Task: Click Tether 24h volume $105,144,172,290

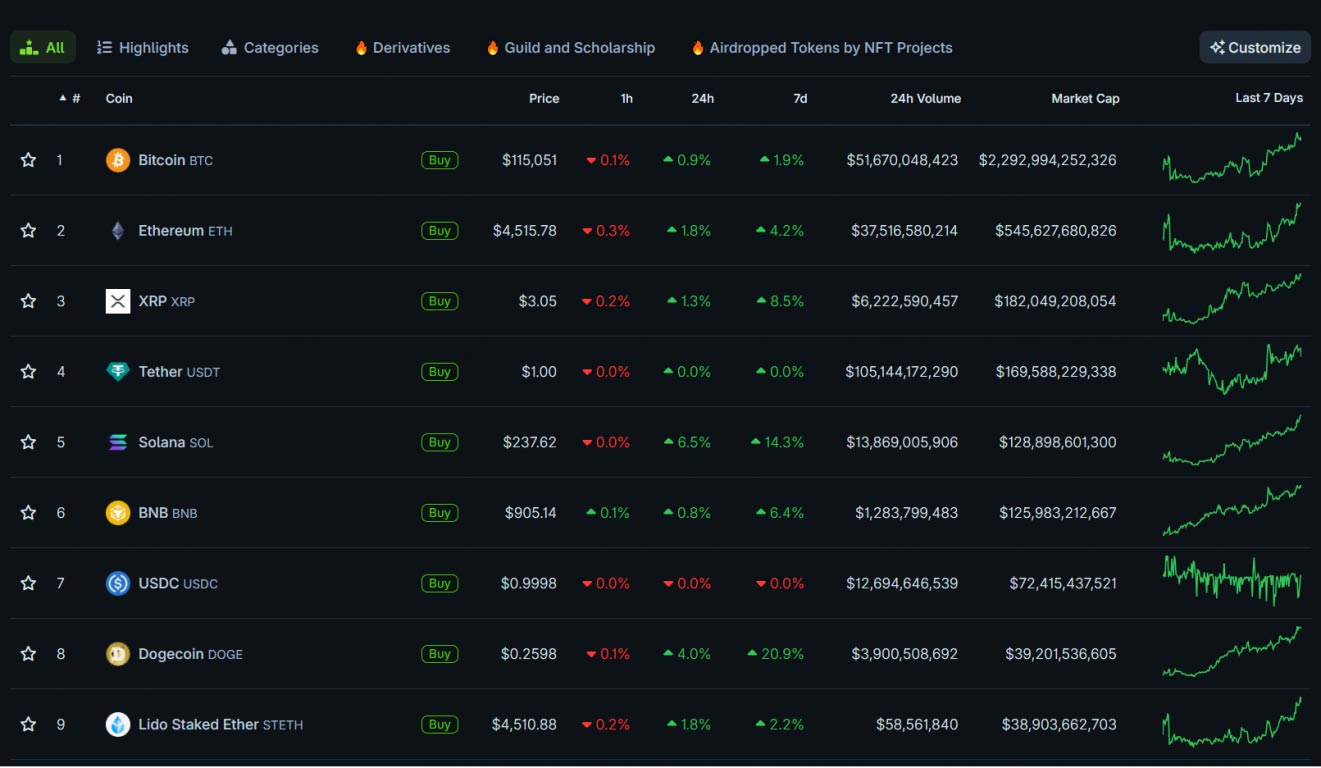Action: point(902,372)
